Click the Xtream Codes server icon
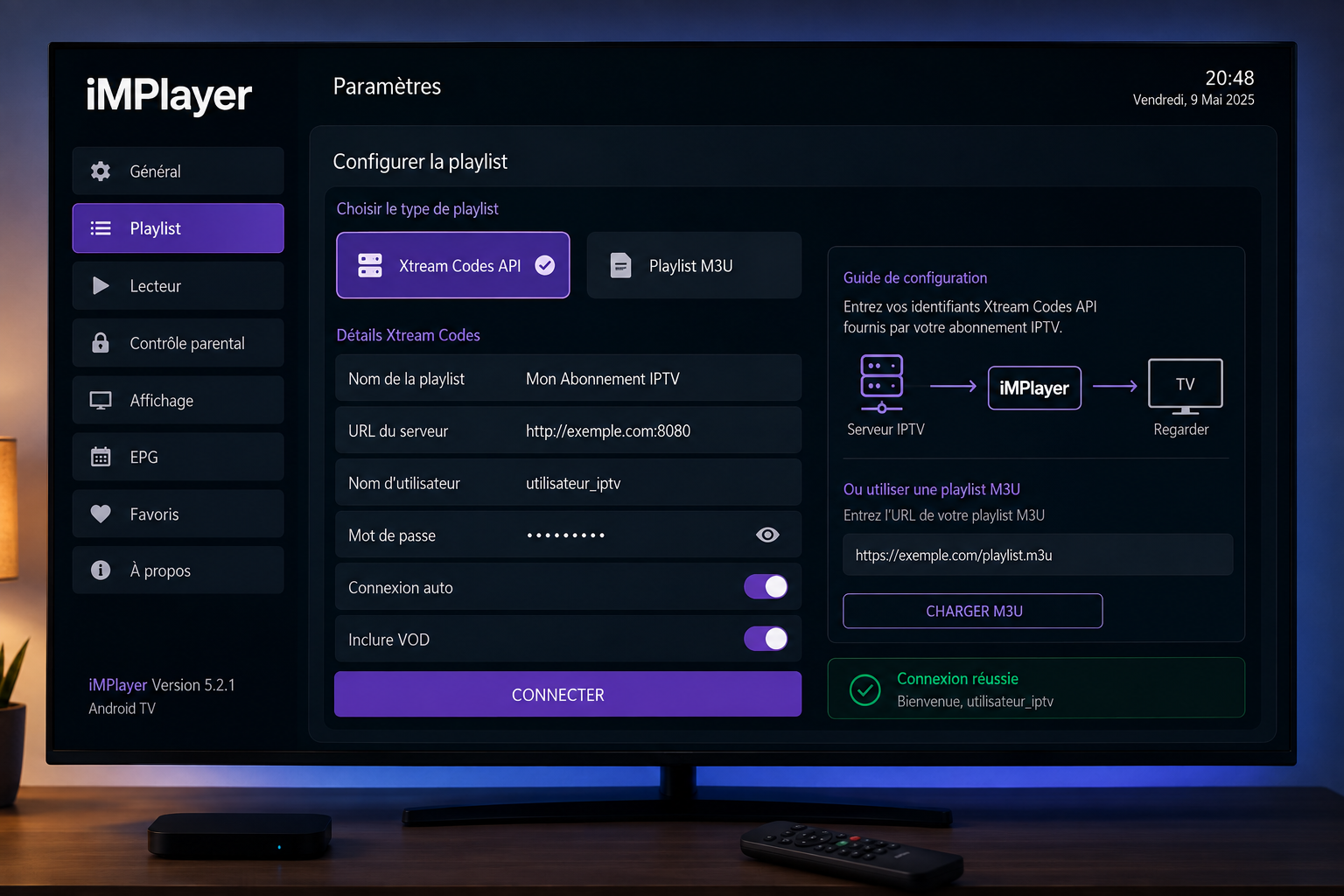This screenshot has height=896, width=1344. (x=370, y=265)
